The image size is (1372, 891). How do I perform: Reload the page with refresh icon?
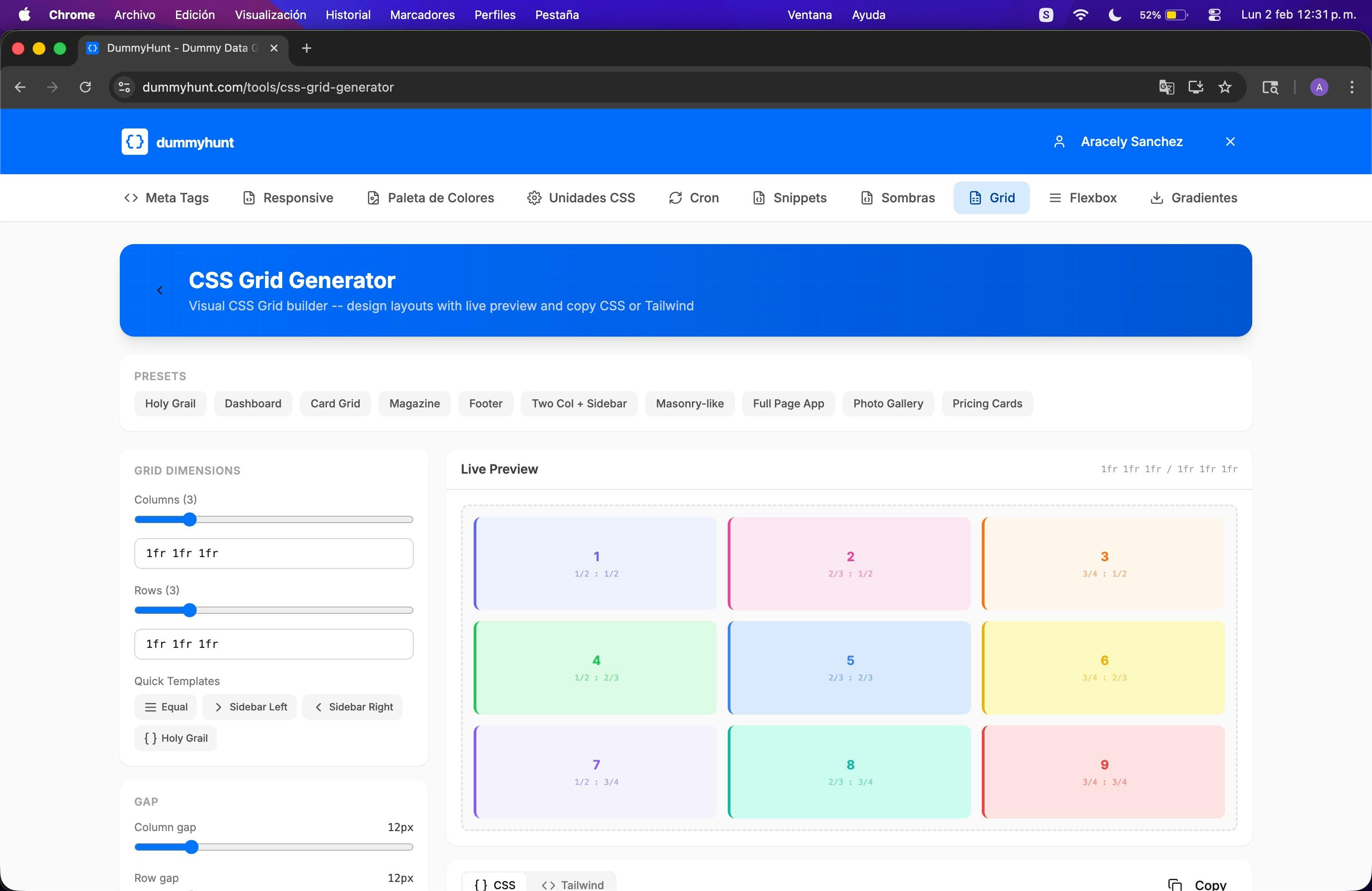85,87
